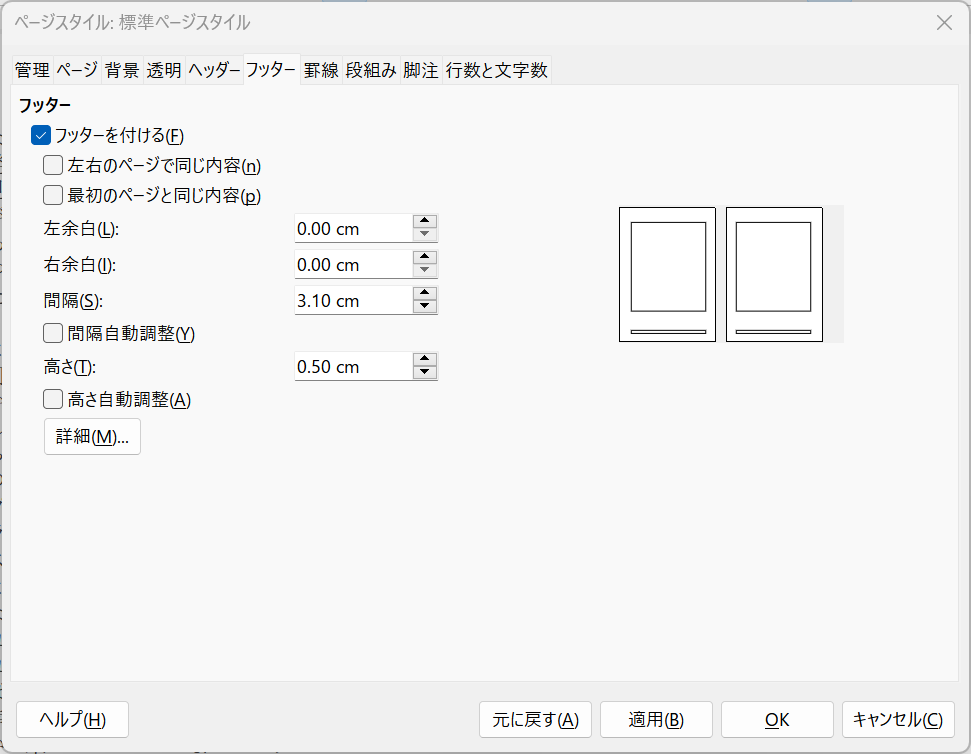Viewport: 971px width, 754px height.
Task: Click the 適用 button
Action: click(656, 719)
